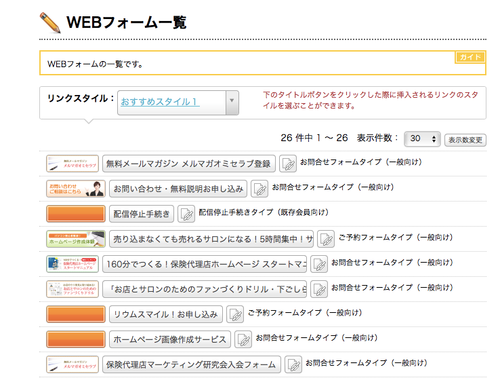
Task: Click the copy-link icon for お店とサロンのためのファンづくりドリル
Action: pos(319,289)
